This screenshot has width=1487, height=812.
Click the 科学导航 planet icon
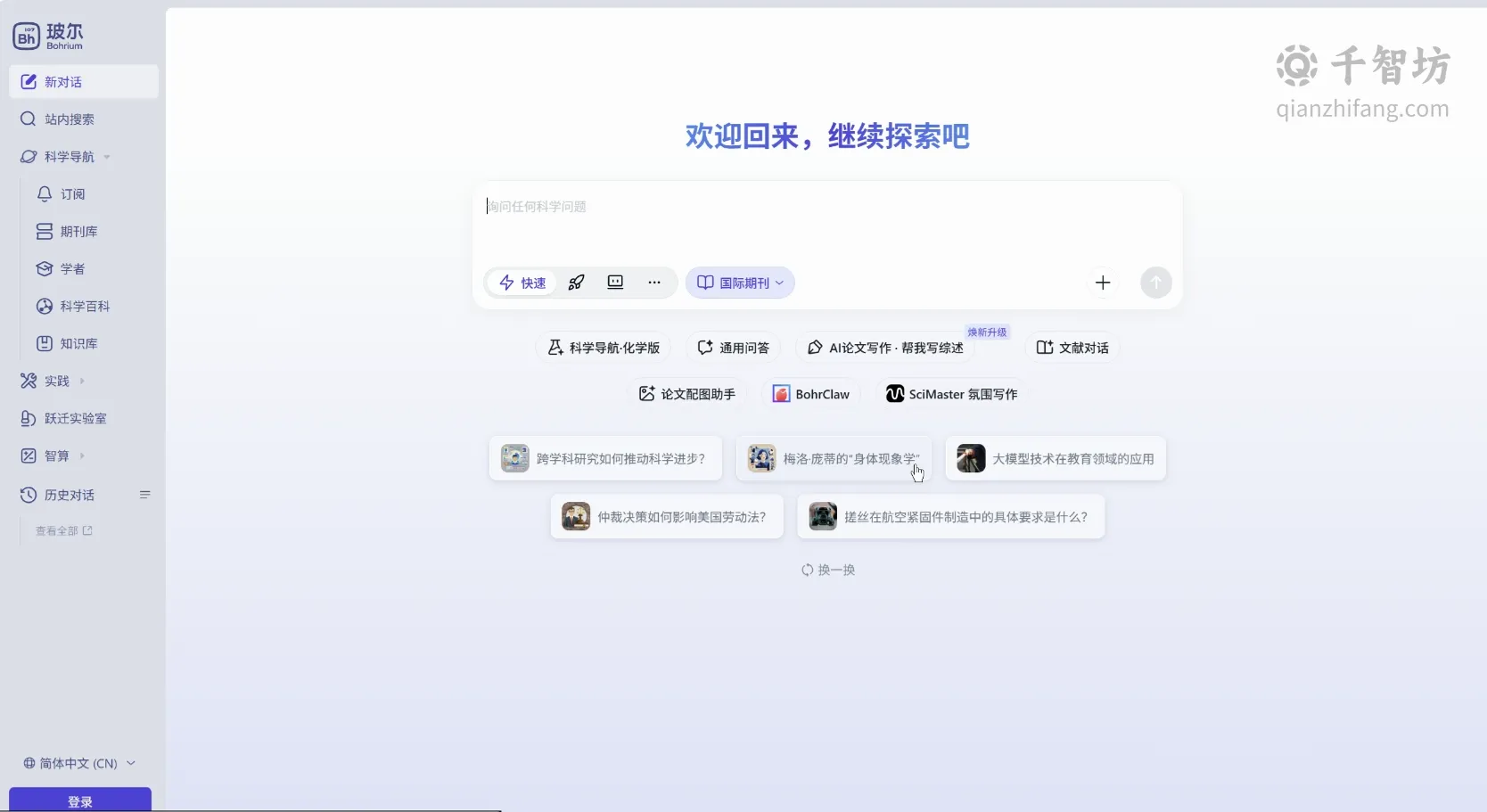29,157
